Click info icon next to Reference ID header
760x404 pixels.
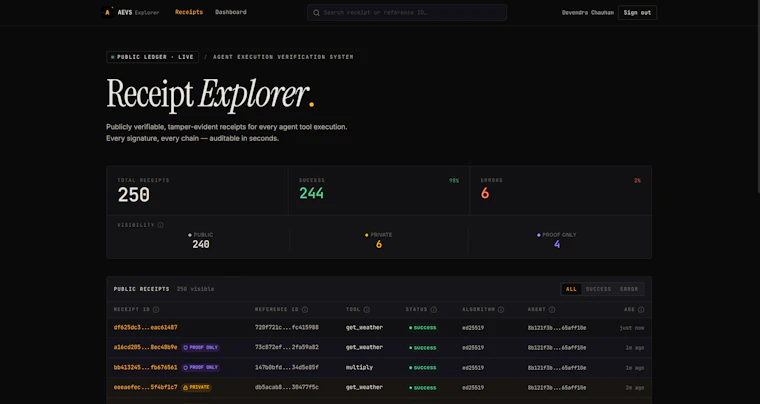(x=305, y=310)
